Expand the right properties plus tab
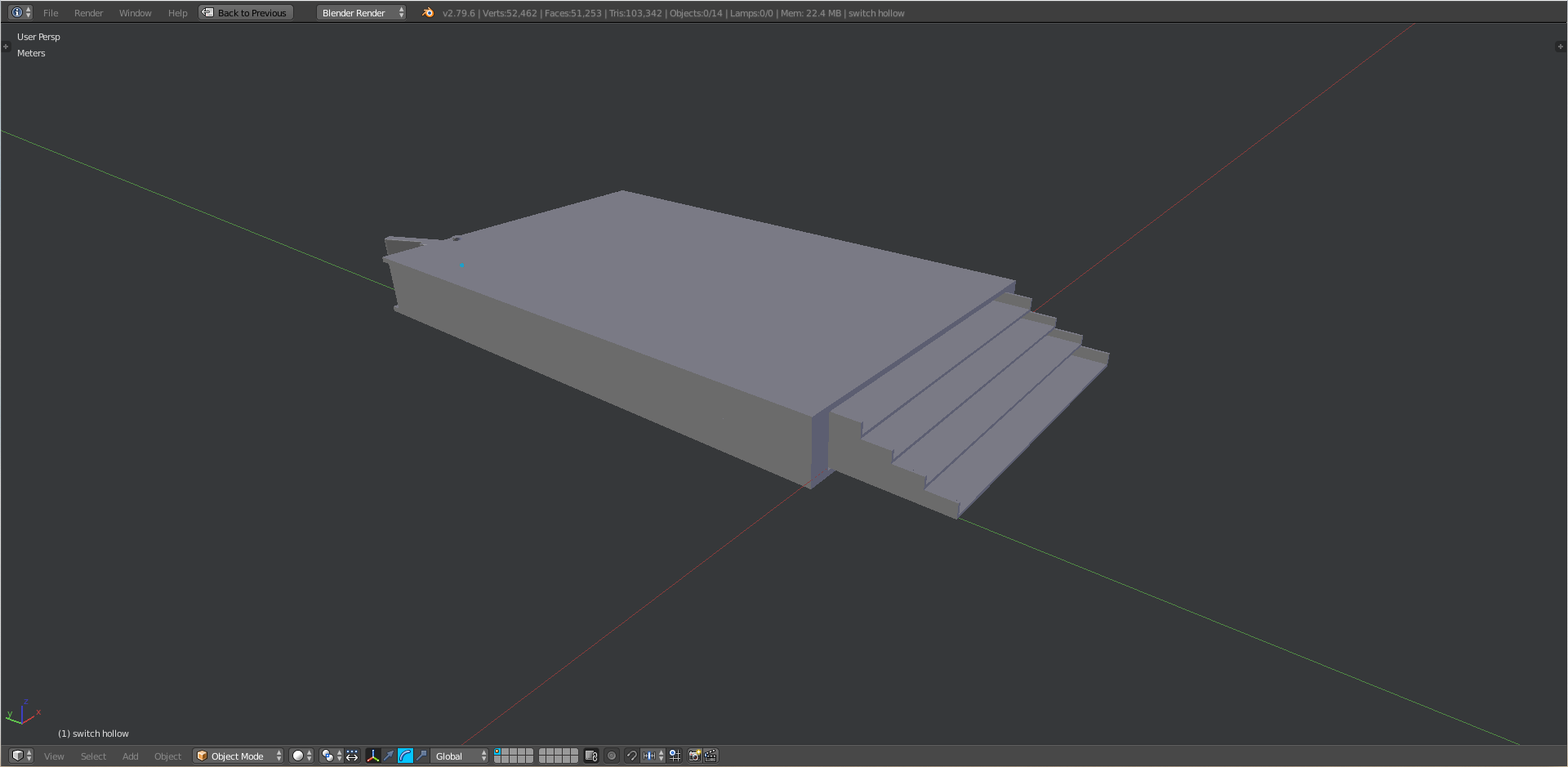Viewport: 1568px width, 767px height. (1561, 47)
